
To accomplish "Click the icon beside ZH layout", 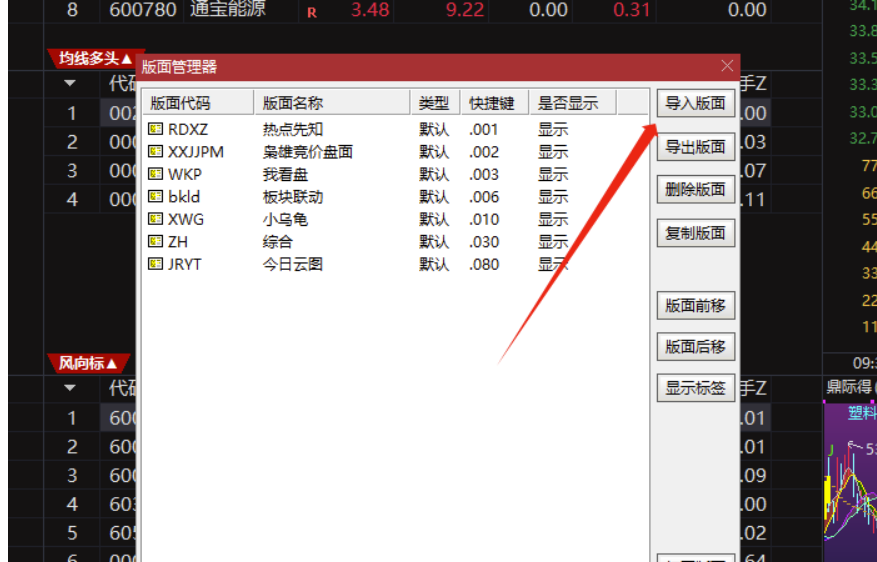I will pos(155,241).
